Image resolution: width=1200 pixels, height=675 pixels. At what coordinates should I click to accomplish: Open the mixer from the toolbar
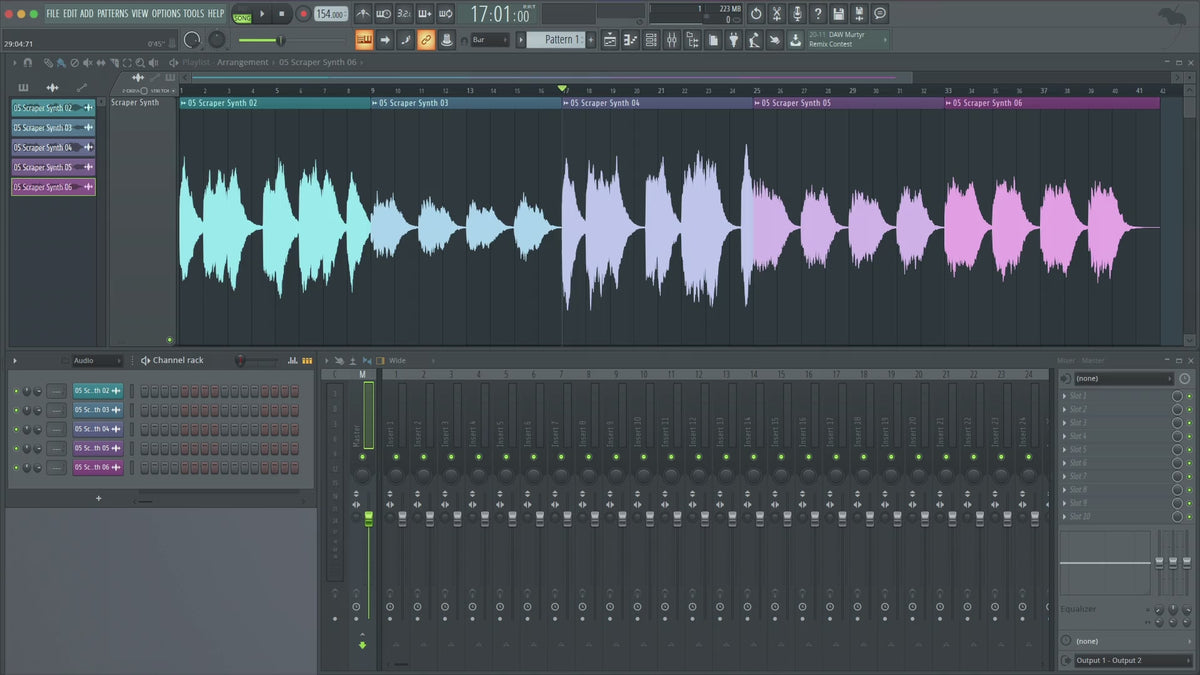point(671,40)
